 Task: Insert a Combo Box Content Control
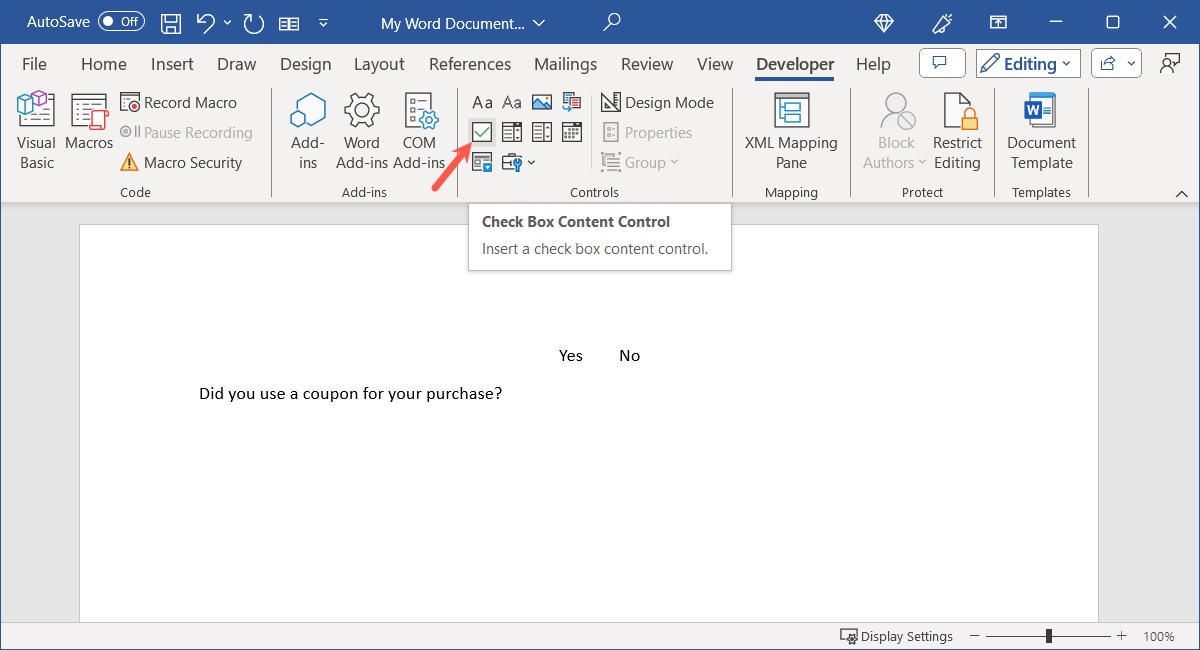(x=512, y=131)
